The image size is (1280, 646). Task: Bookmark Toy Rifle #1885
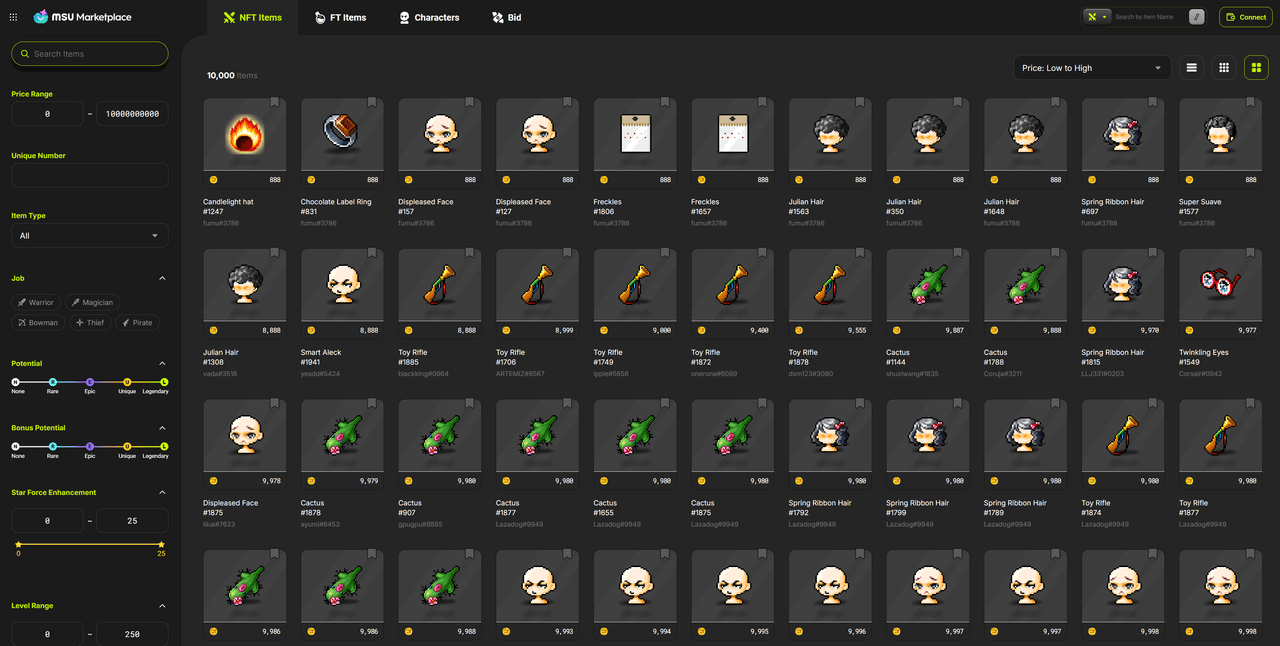pyautogui.click(x=469, y=253)
